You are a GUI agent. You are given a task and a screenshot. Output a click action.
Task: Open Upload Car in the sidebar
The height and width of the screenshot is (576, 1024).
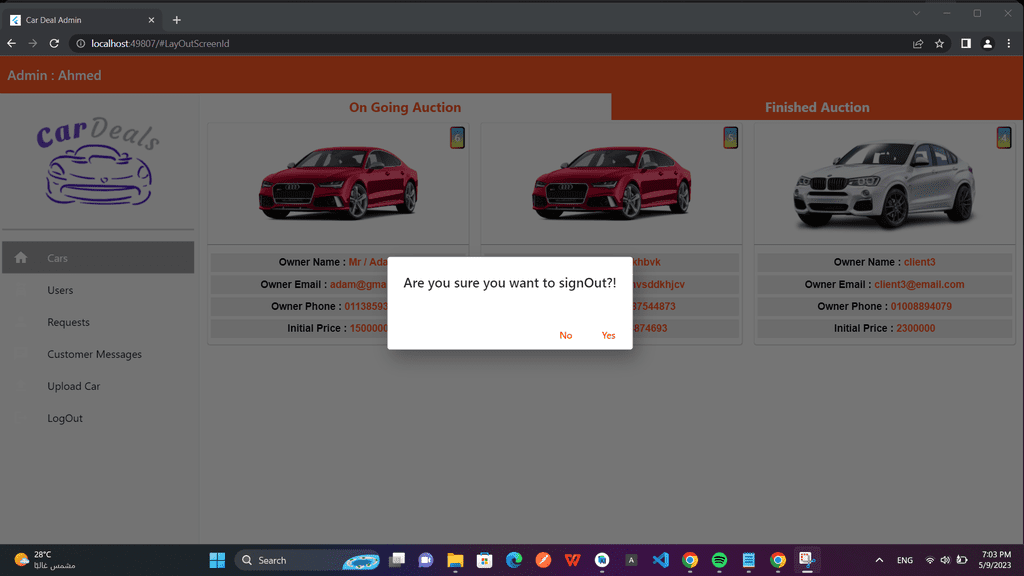(98, 386)
